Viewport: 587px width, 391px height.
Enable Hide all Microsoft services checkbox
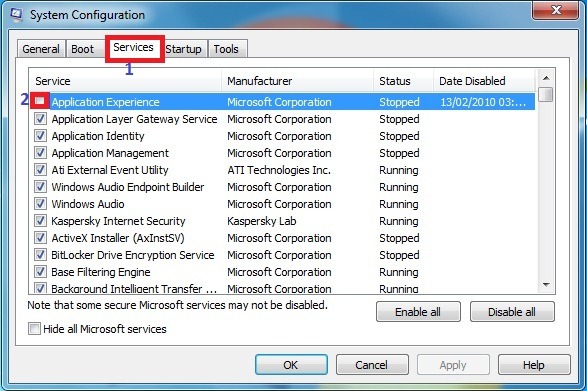coord(34,329)
